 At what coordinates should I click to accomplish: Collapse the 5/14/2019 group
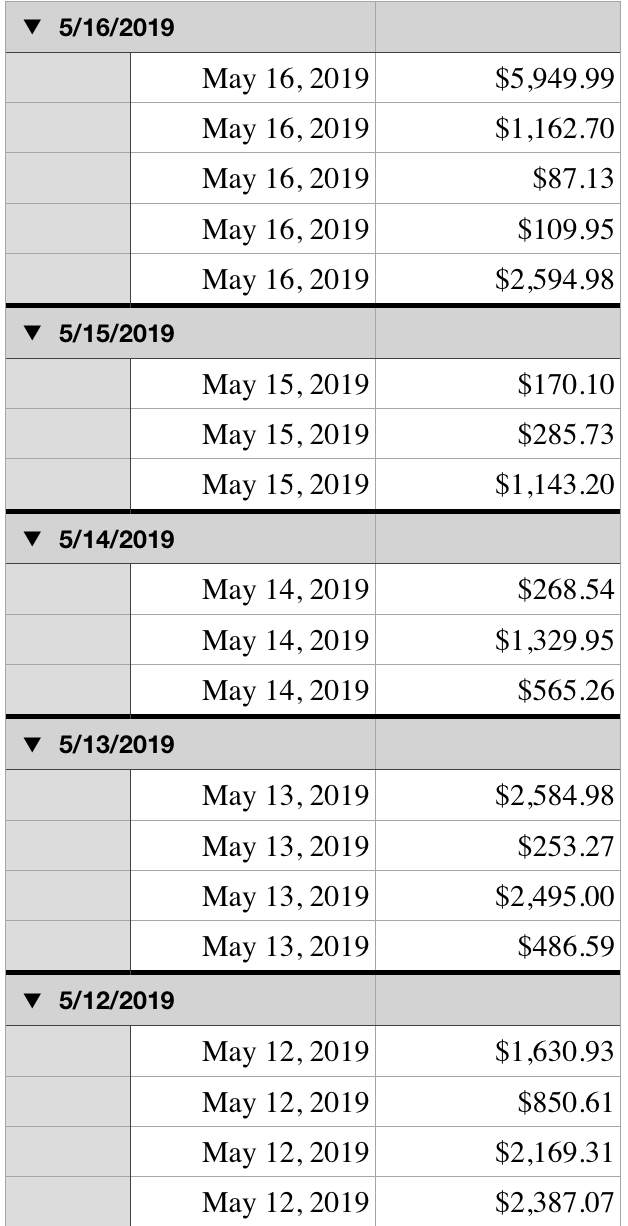click(x=36, y=540)
